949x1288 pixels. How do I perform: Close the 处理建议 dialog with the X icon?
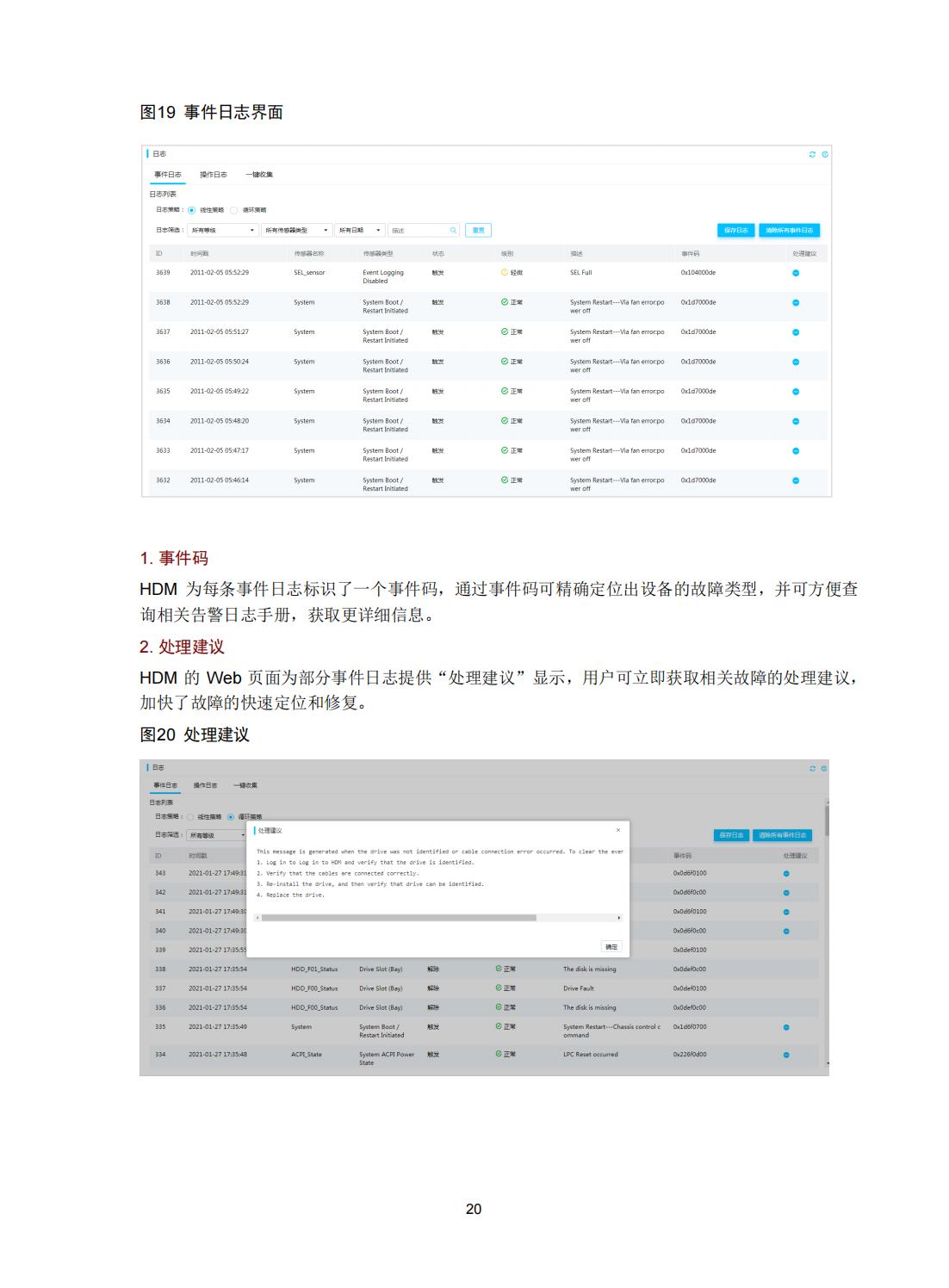click(x=617, y=830)
